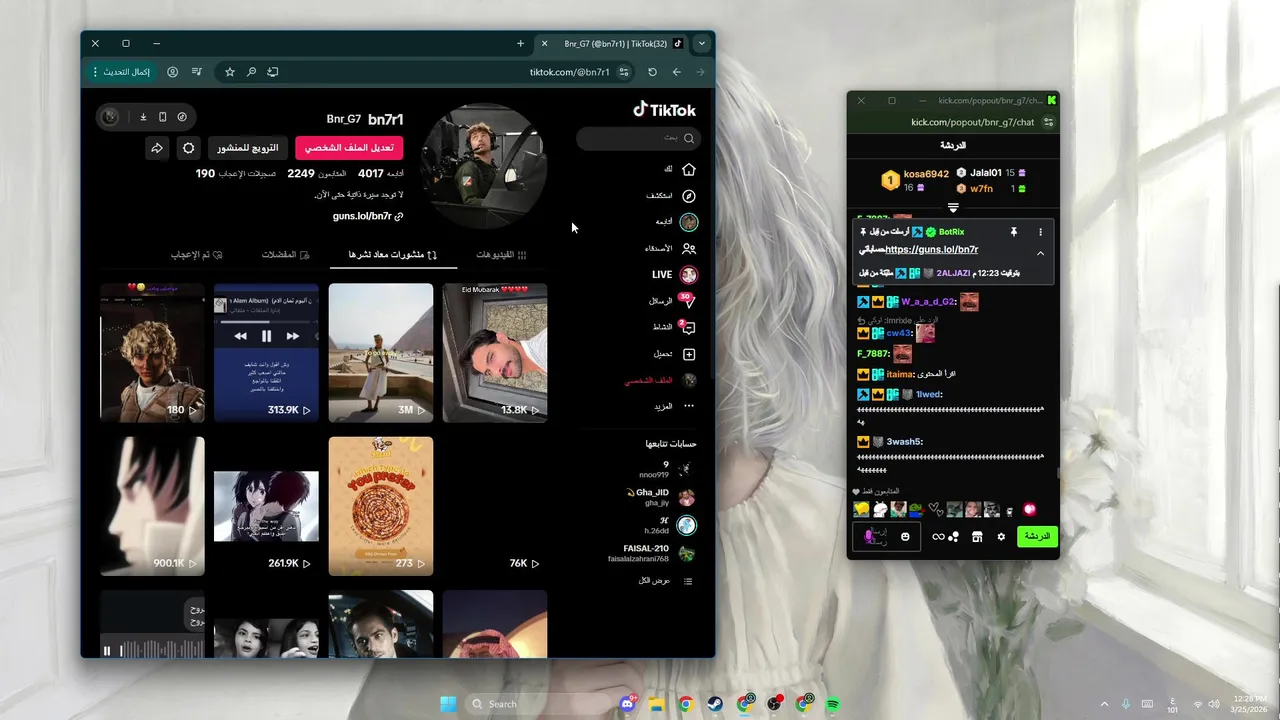Screen dimensions: 1280x720
Task: Open Messages (الرسائل) in TikTok sidebar
Action: click(672, 300)
